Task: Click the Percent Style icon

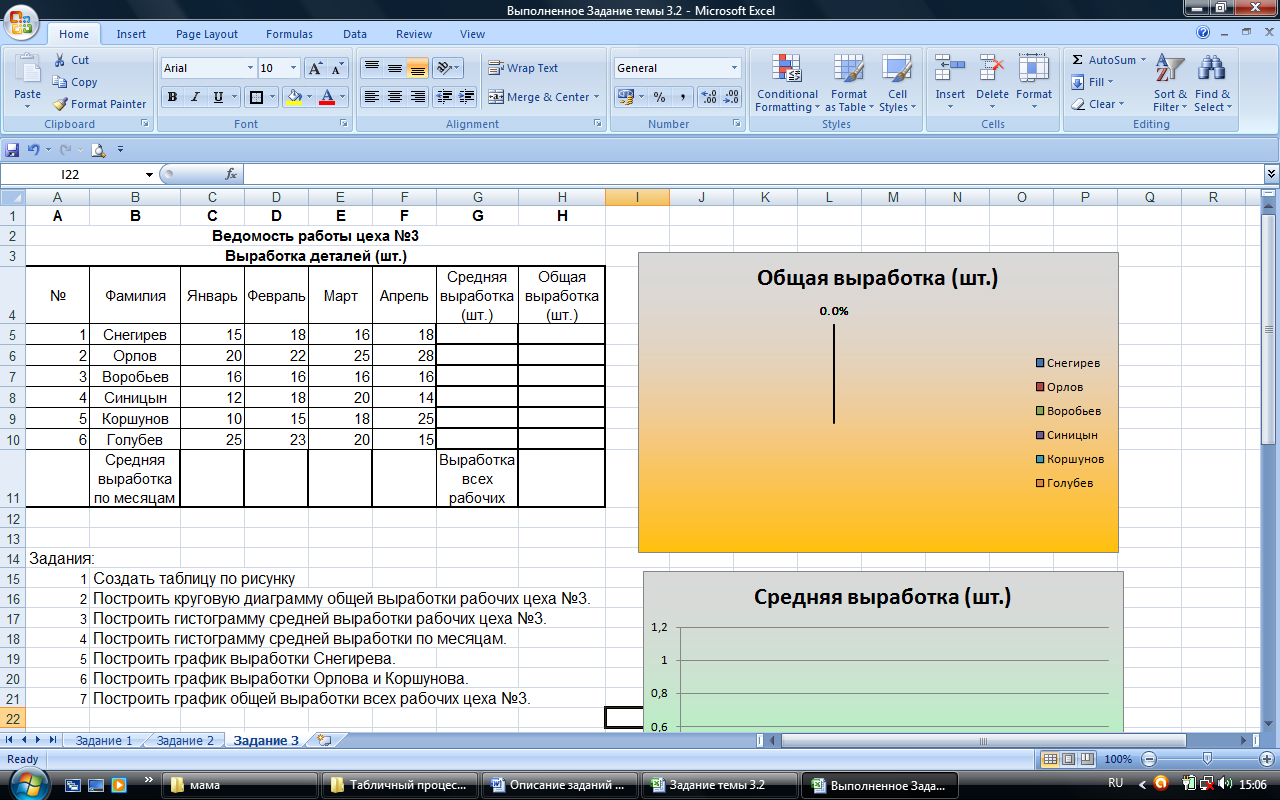Action: 659,97
